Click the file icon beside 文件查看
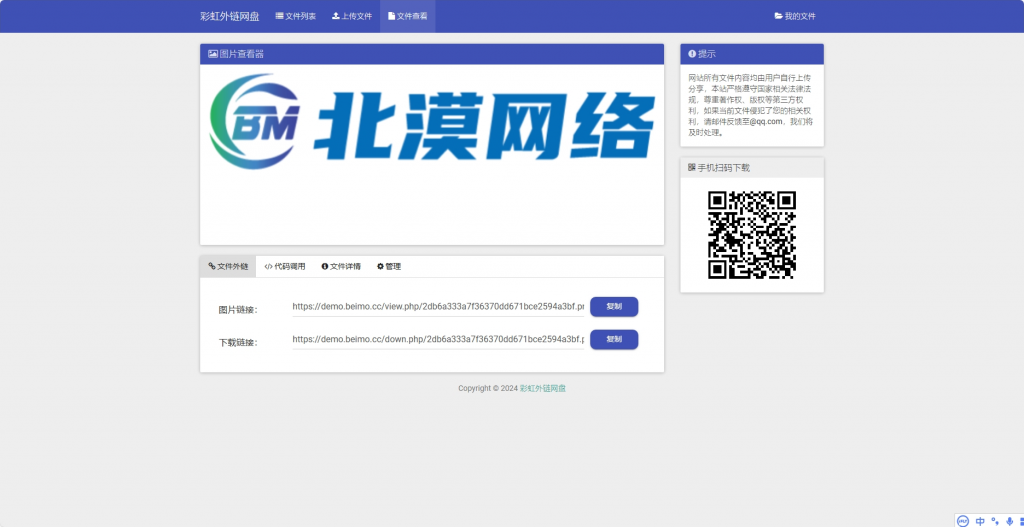1024x527 pixels. click(x=391, y=16)
